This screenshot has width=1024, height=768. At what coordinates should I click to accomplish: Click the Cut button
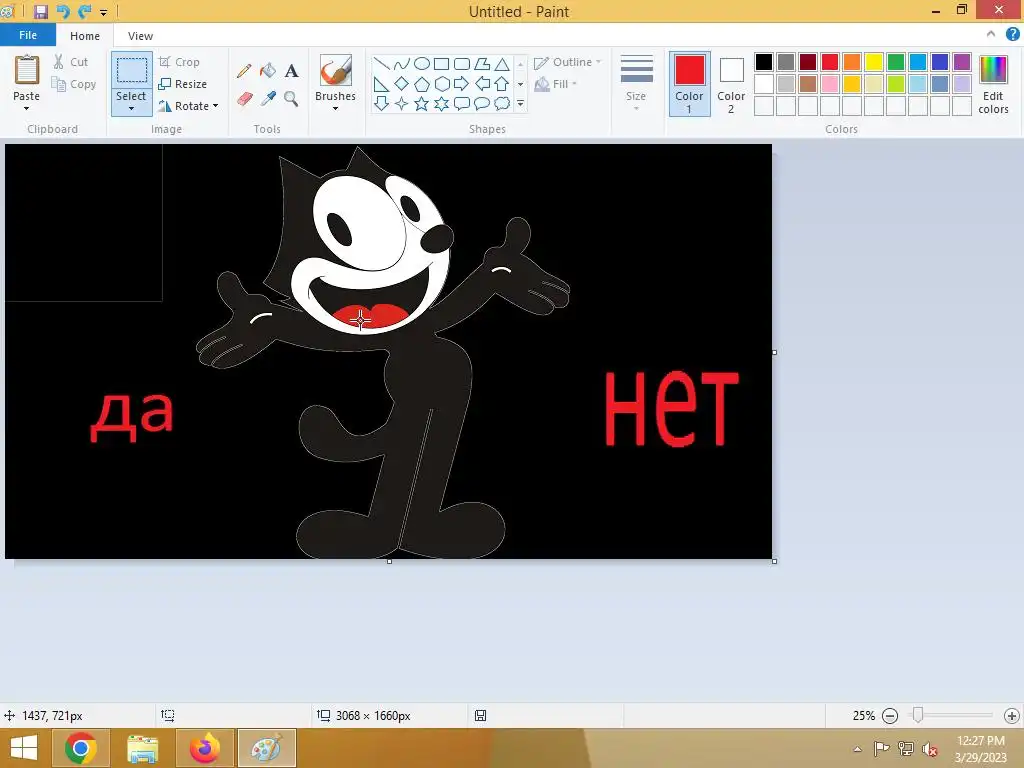pyautogui.click(x=71, y=62)
